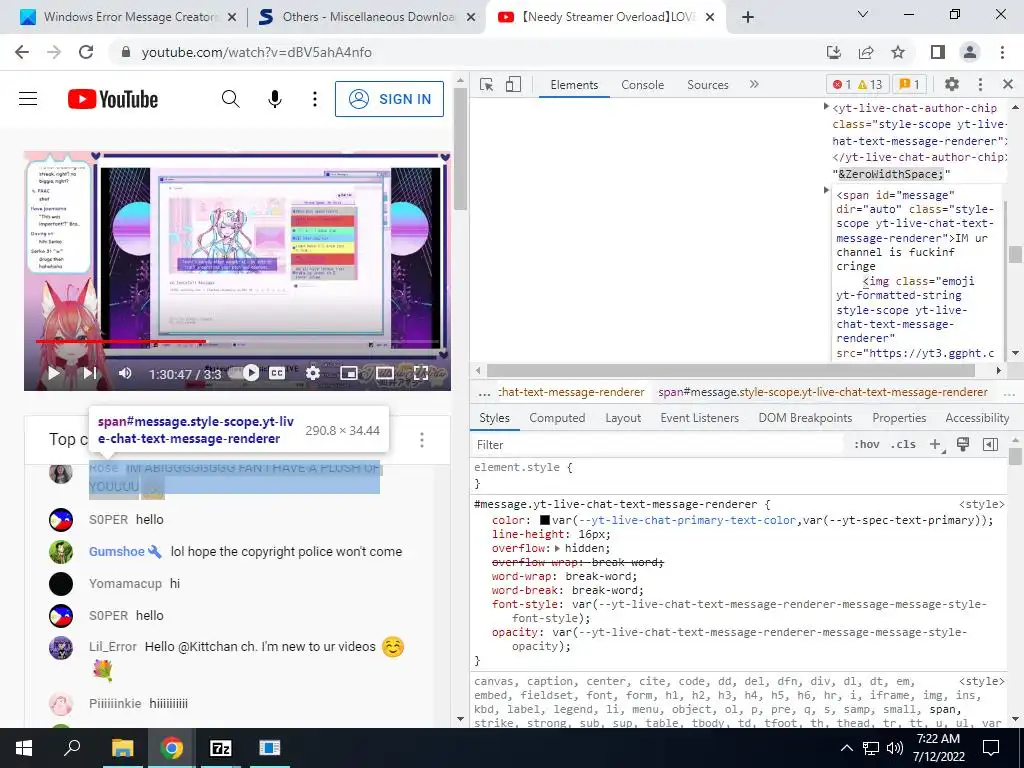Expand the overflow hidden shorthand arrow
The width and height of the screenshot is (1024, 768).
(x=557, y=548)
